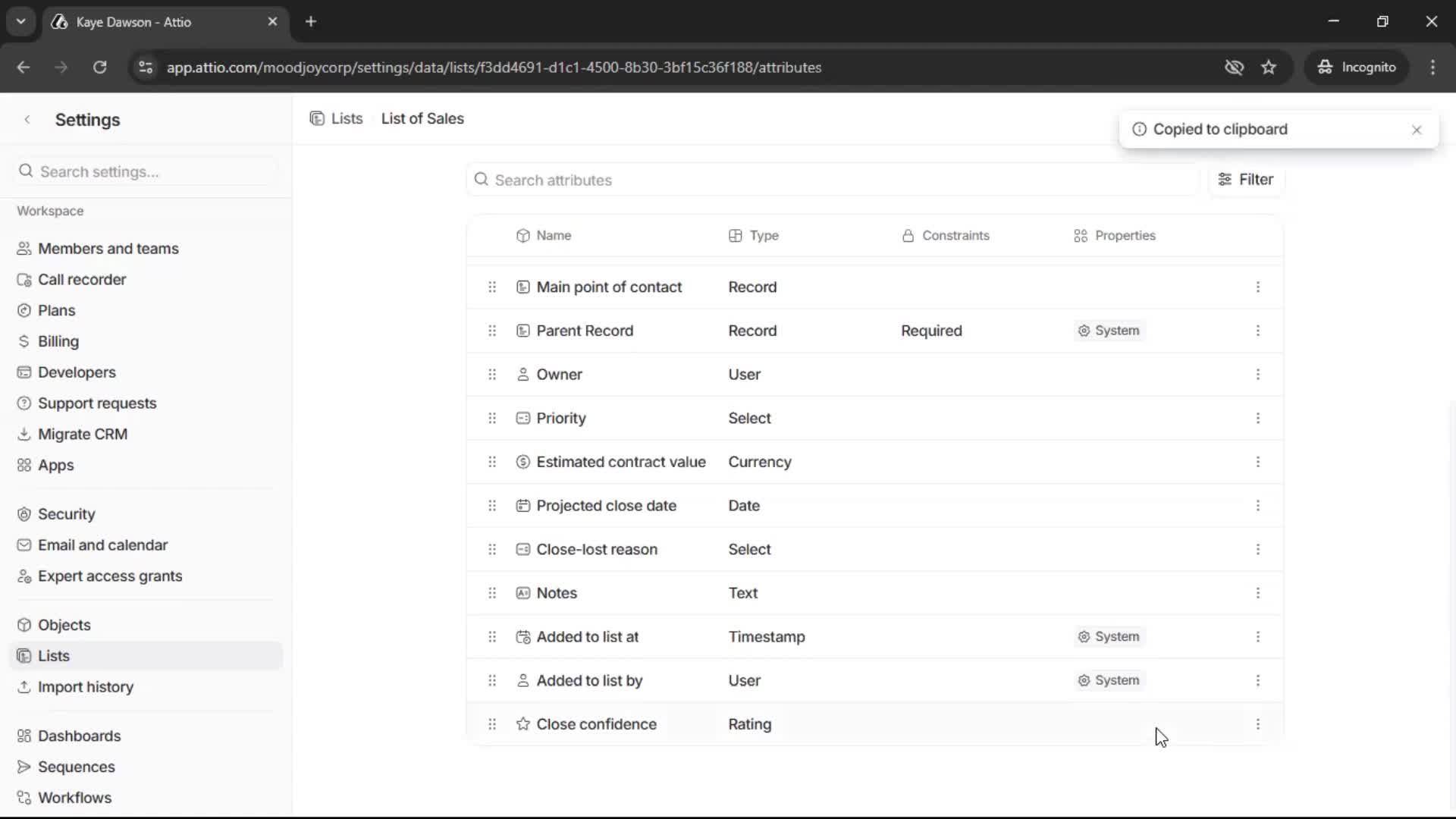Switch to the Lists tab
Image resolution: width=1456 pixels, height=819 pixels.
pyautogui.click(x=345, y=118)
